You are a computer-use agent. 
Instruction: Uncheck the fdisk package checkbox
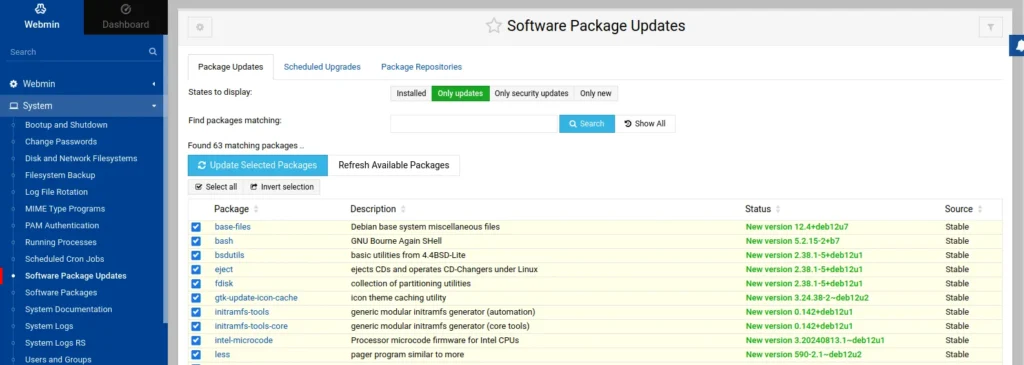(196, 284)
